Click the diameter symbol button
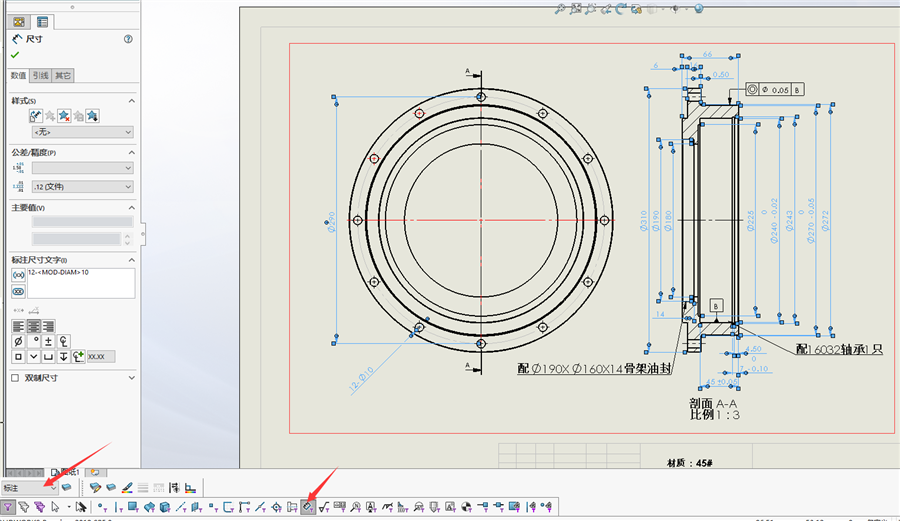 (x=18, y=341)
